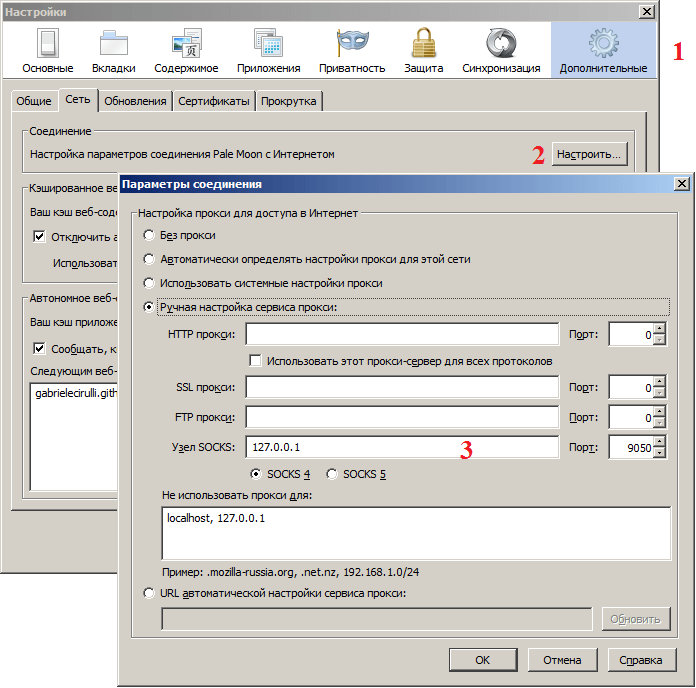Enable using this proxy for all protocols
The image size is (696, 688).
tap(256, 360)
